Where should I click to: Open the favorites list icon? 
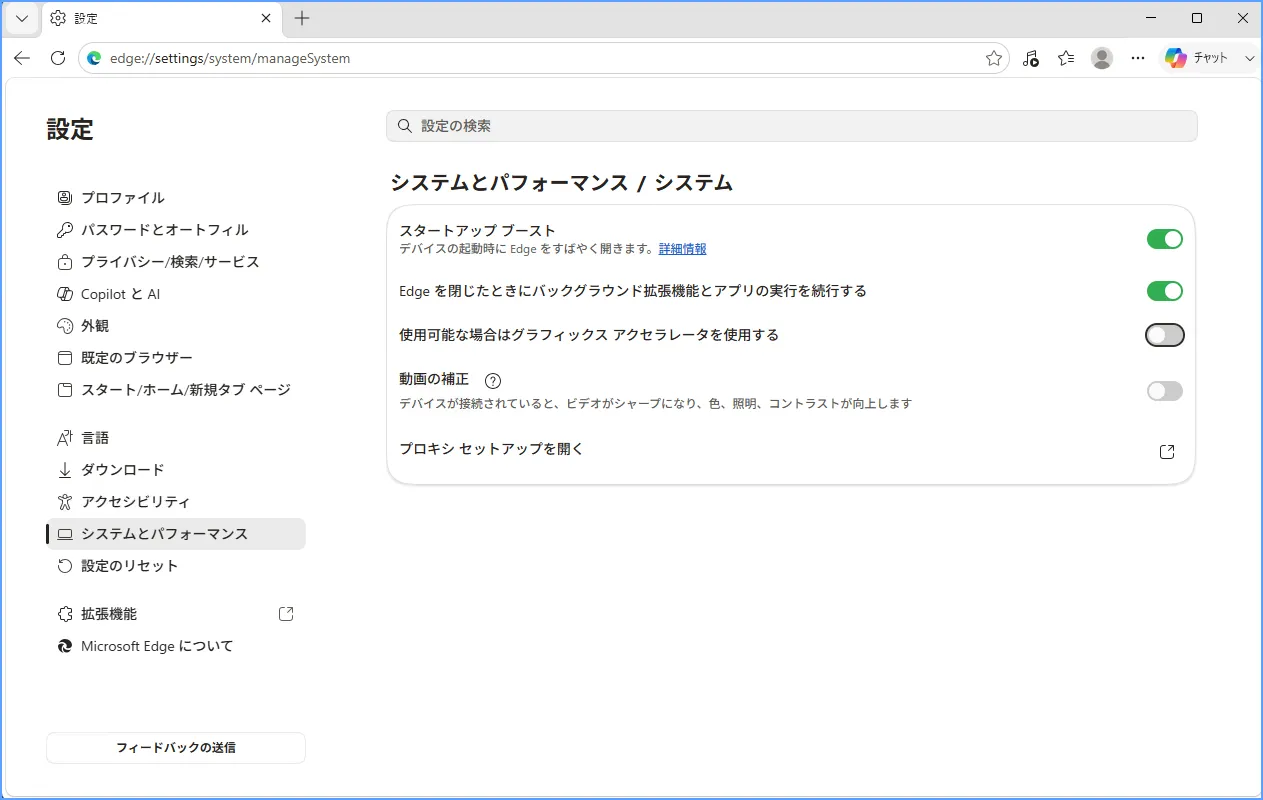point(1066,58)
